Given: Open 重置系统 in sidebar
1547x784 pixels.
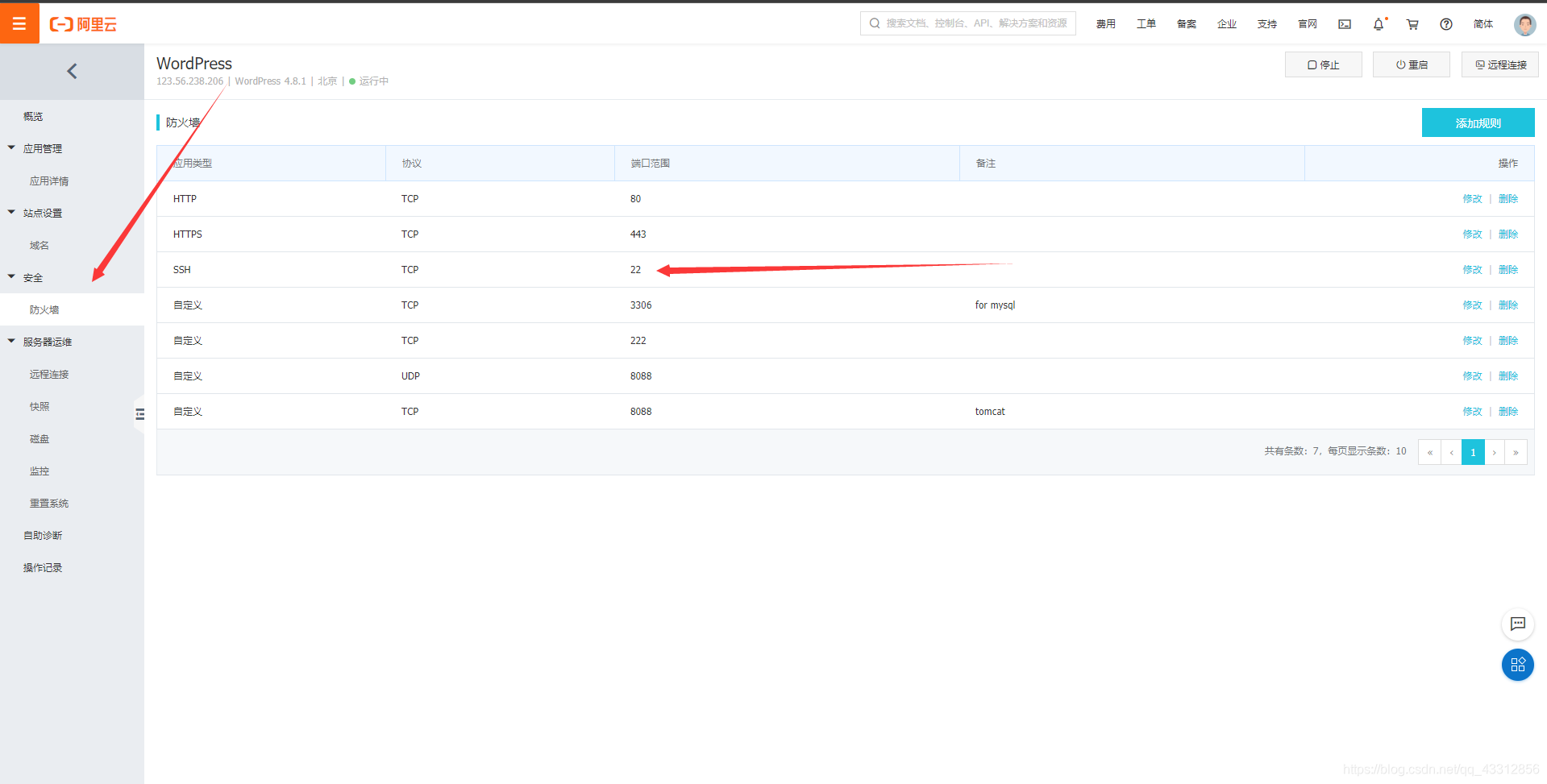Looking at the screenshot, I should tap(49, 503).
